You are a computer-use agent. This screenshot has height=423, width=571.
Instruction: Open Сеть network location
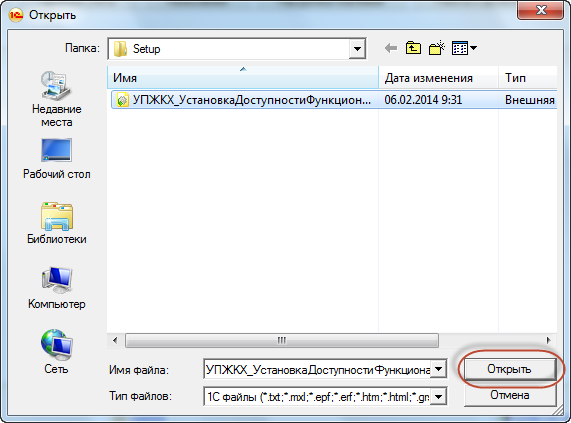(x=56, y=352)
